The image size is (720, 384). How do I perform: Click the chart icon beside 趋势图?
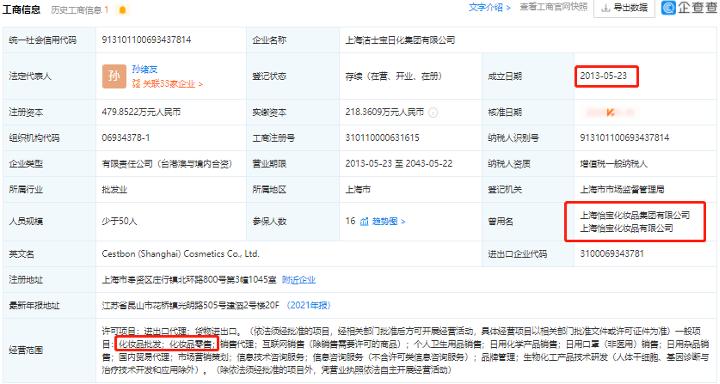click(x=364, y=221)
